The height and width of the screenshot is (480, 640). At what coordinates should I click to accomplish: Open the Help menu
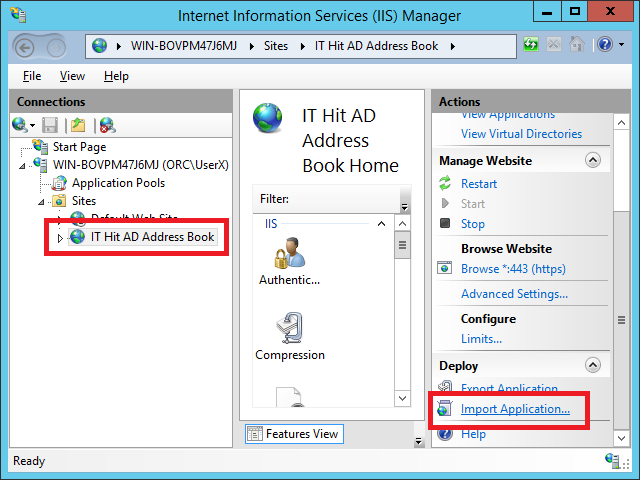pos(116,76)
